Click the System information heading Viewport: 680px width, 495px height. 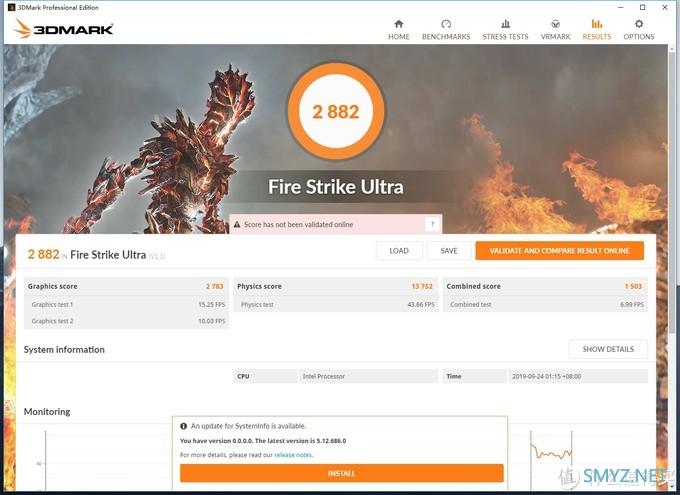(x=64, y=350)
